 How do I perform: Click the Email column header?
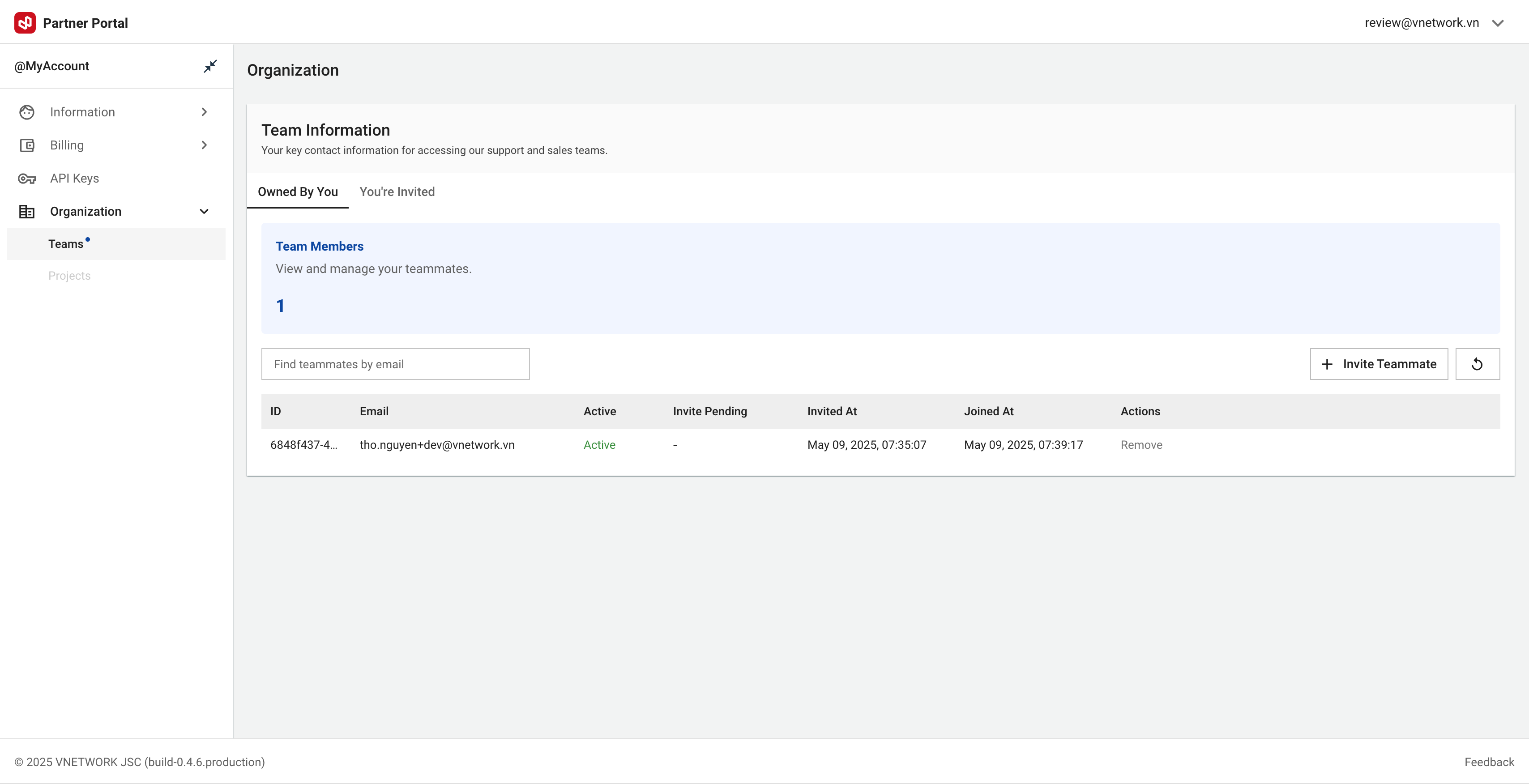pyautogui.click(x=374, y=411)
